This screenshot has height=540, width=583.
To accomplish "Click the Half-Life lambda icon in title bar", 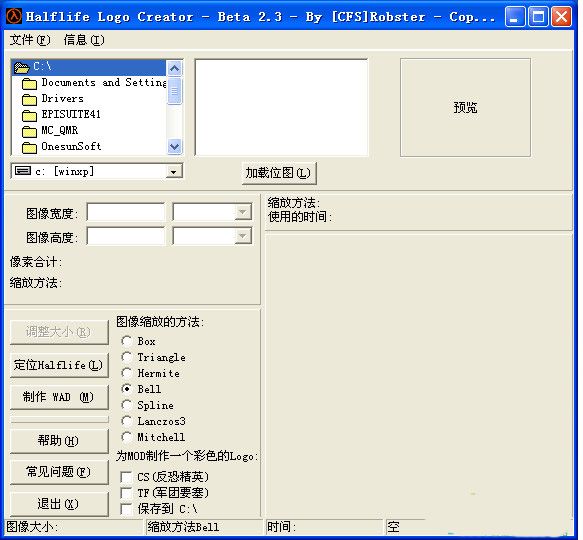I will click(x=14, y=16).
